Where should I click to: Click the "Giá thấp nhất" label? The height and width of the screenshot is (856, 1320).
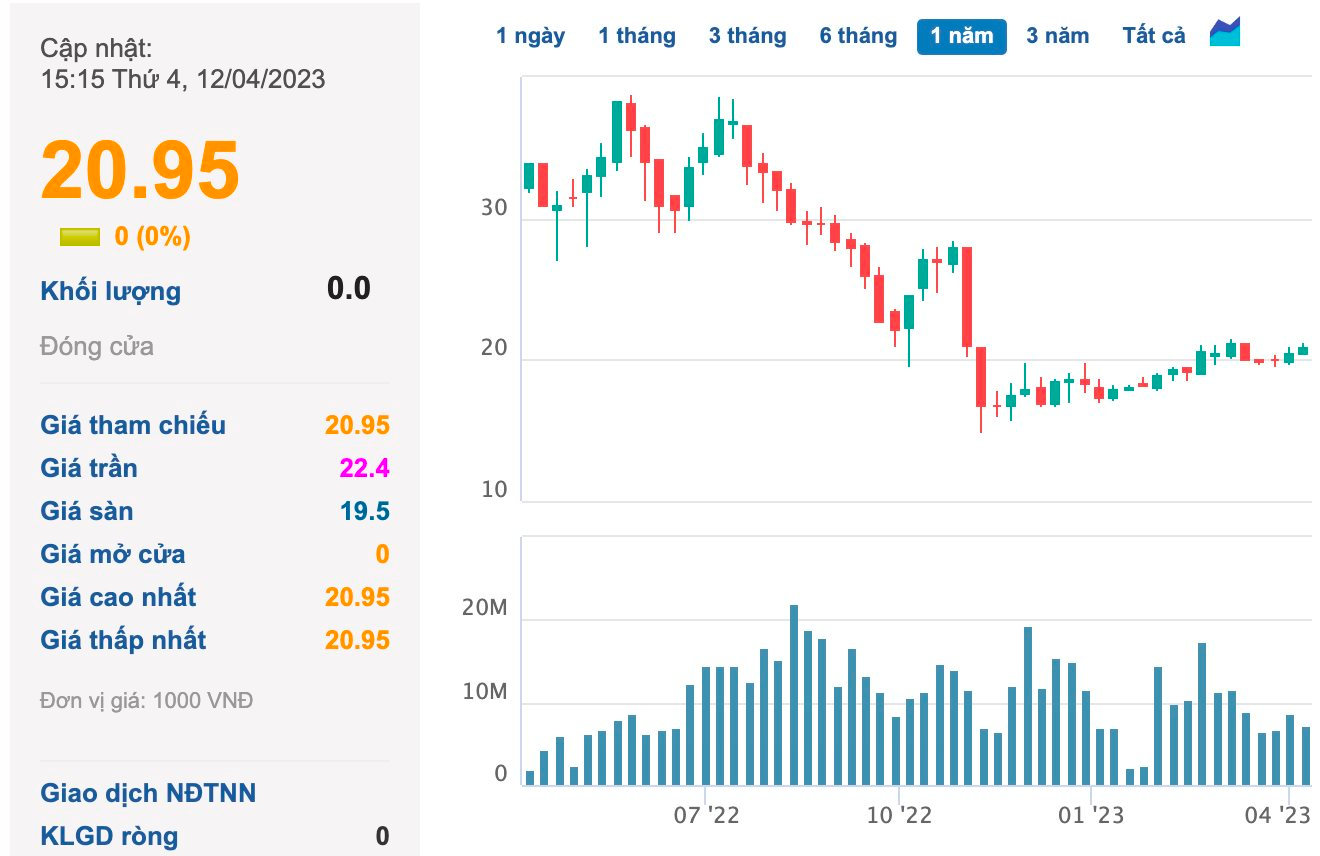click(123, 640)
